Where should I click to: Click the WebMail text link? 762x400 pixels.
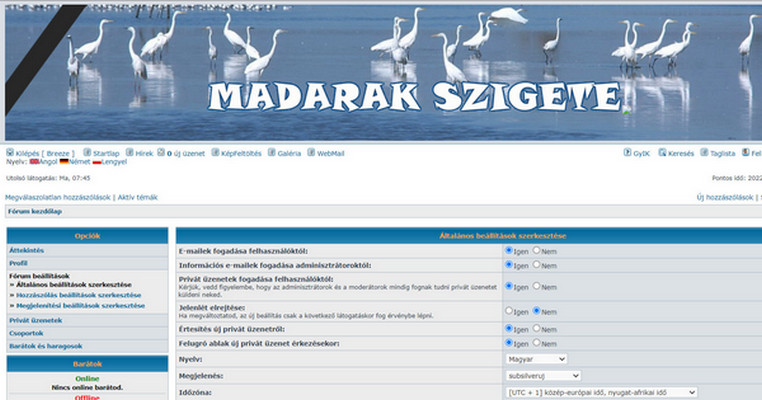(330, 154)
